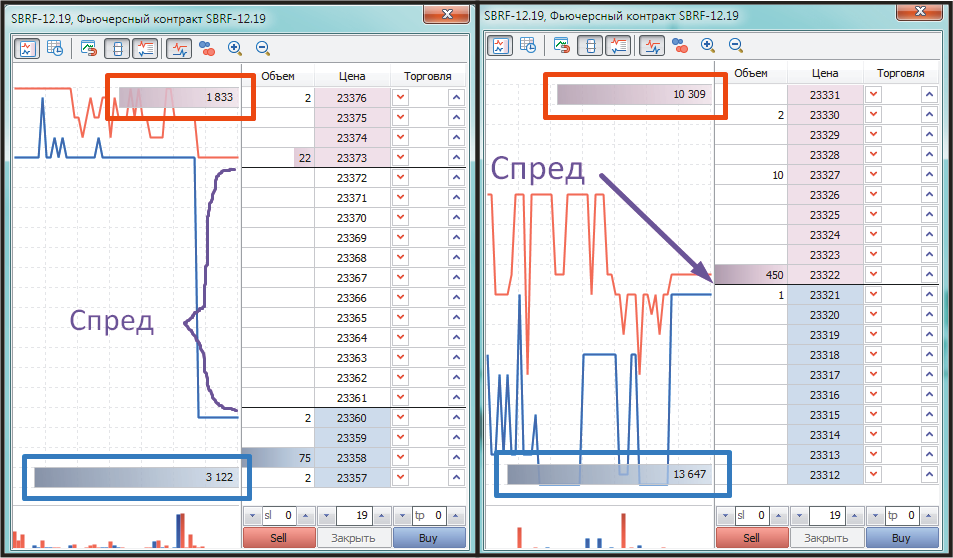This screenshot has width=953, height=558.
Task: Click Закрыть button in right window
Action: click(826, 538)
